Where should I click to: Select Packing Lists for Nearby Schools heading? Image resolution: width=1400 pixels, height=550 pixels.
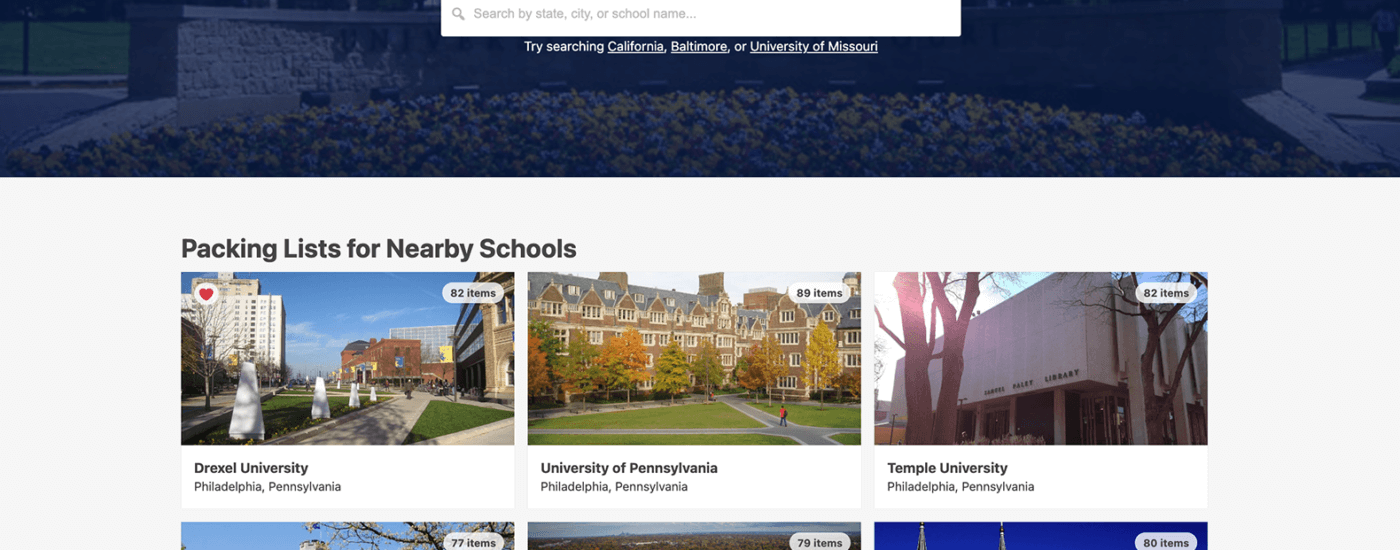[379, 248]
